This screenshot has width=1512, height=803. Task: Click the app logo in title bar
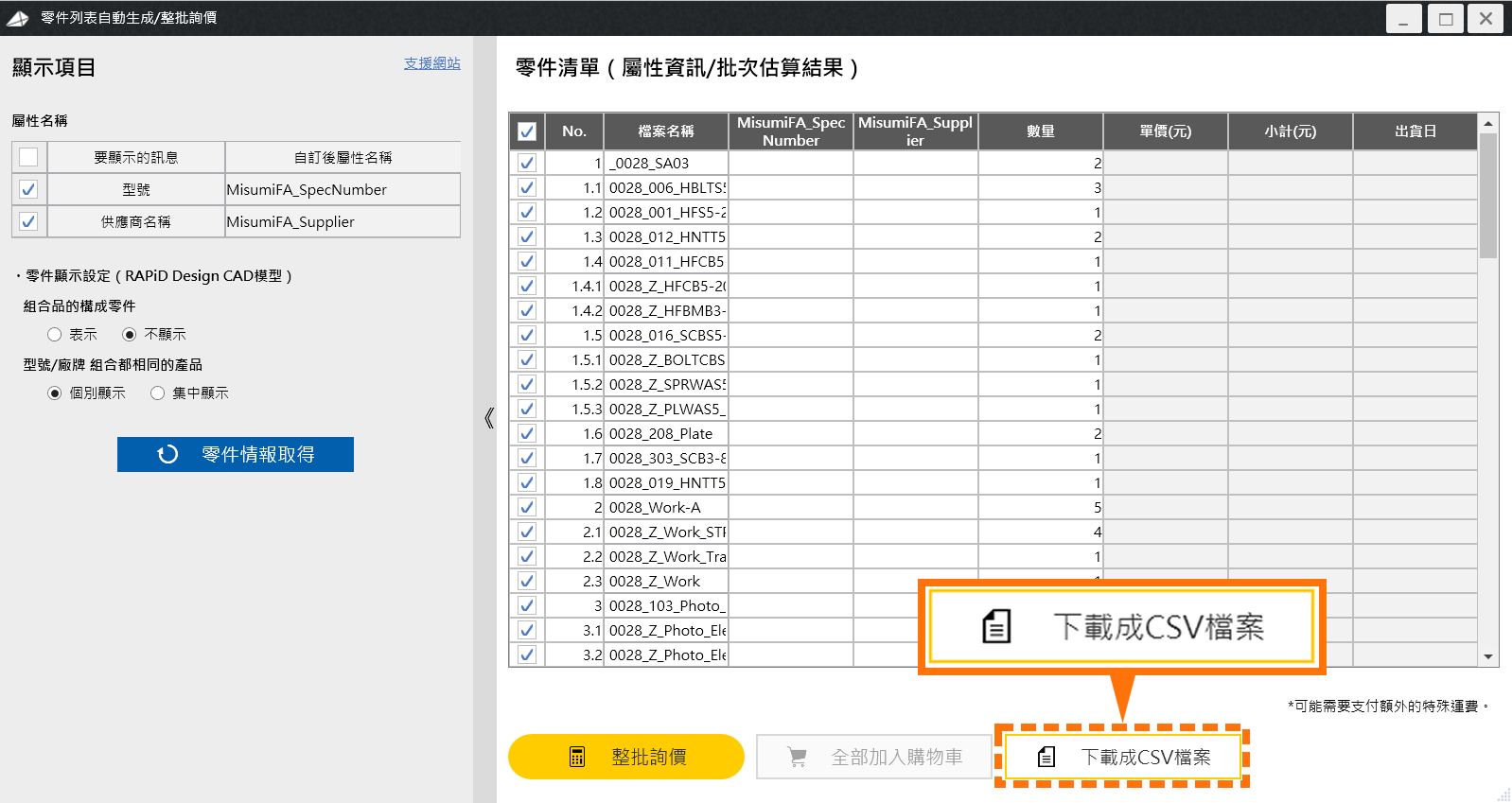tap(18, 18)
